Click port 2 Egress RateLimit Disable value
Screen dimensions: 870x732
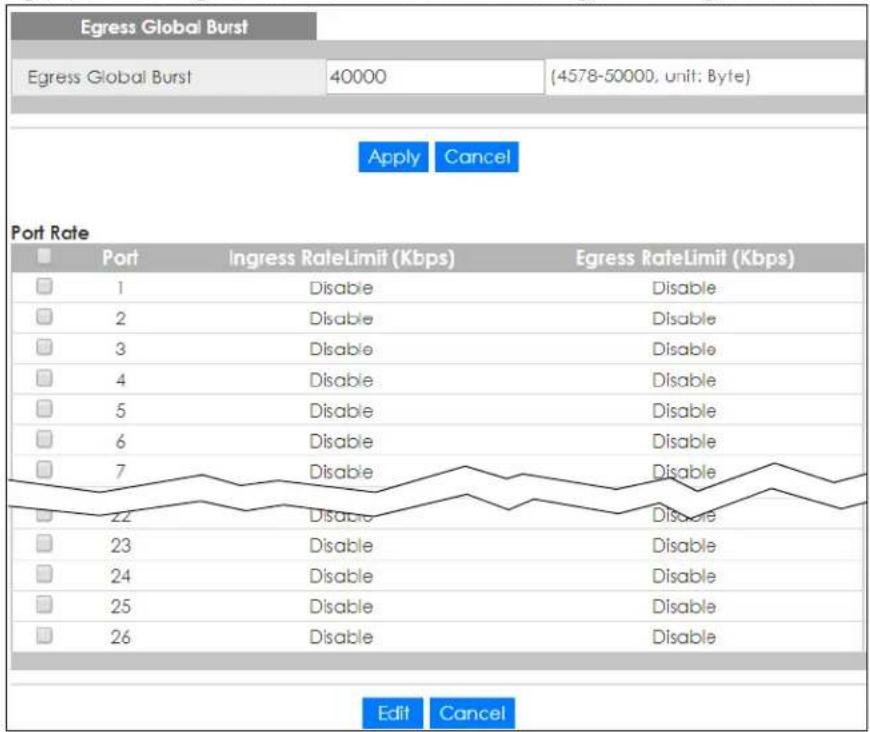(684, 319)
